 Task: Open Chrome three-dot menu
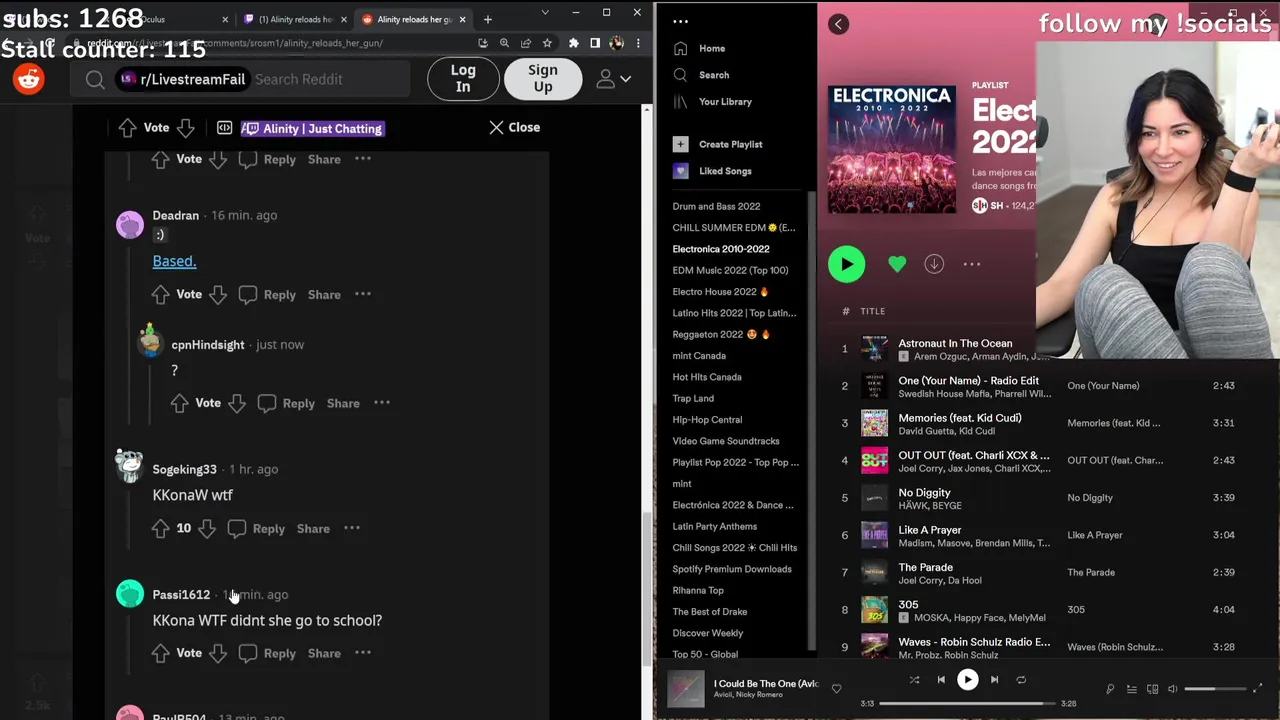tap(638, 43)
